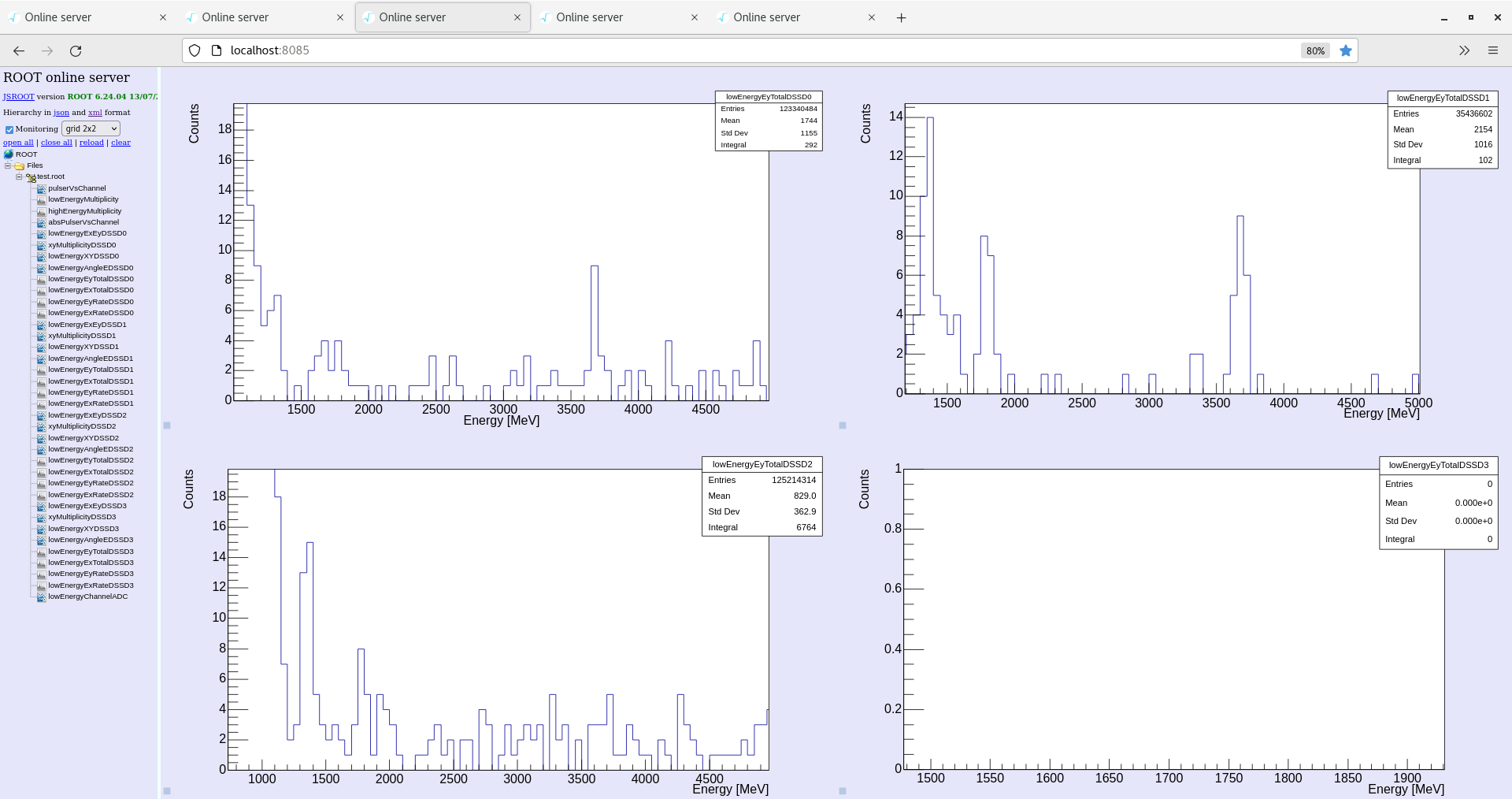Click the JSROOT link
This screenshot has width=1512, height=799.
point(17,96)
